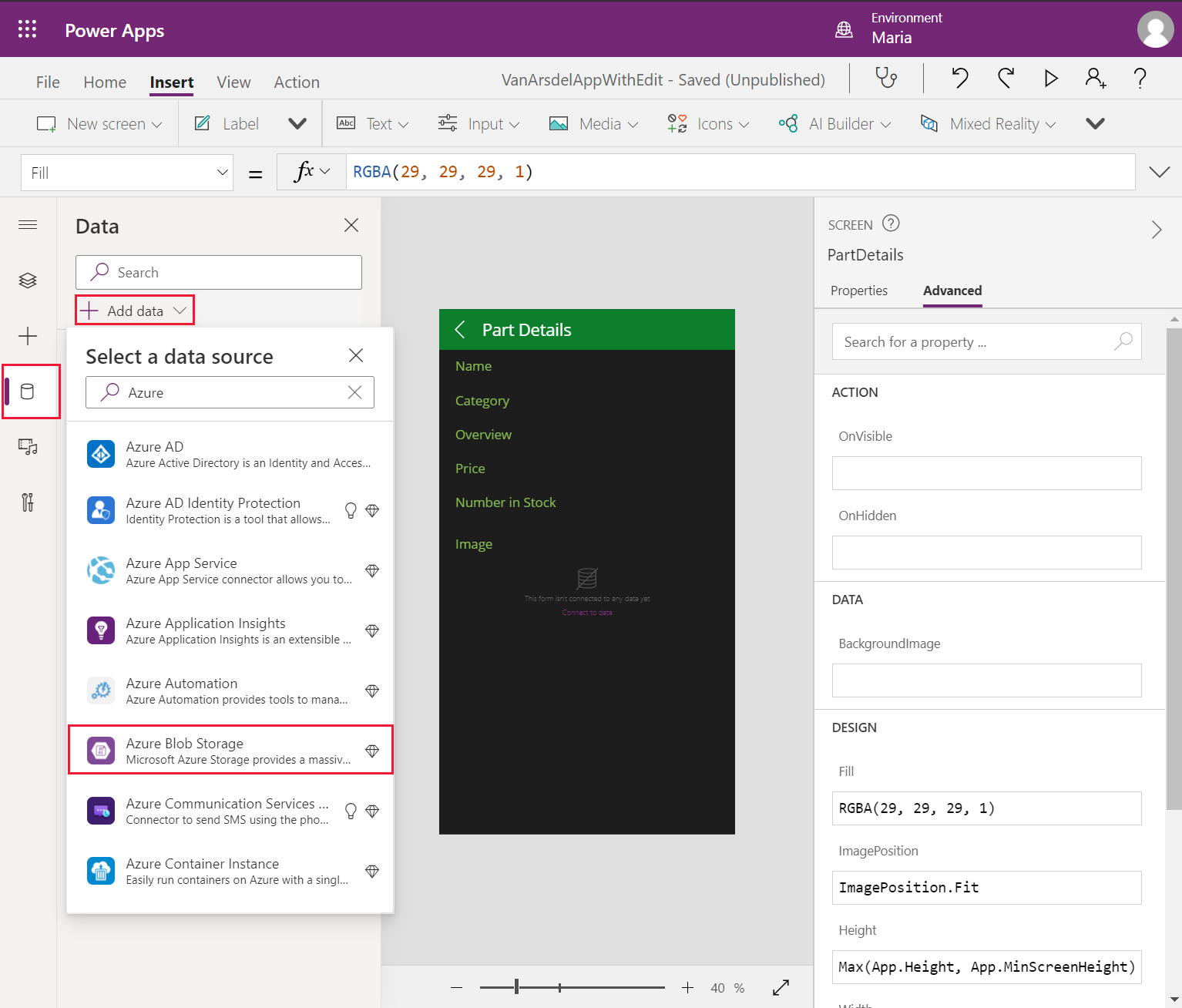Select Azure Automation connector
Screen dimensions: 1182x1008
click(x=230, y=690)
